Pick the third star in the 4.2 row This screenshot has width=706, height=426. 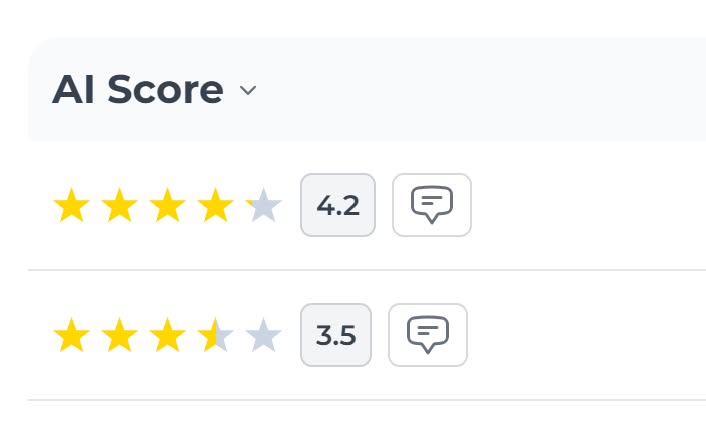pyautogui.click(x=167, y=206)
